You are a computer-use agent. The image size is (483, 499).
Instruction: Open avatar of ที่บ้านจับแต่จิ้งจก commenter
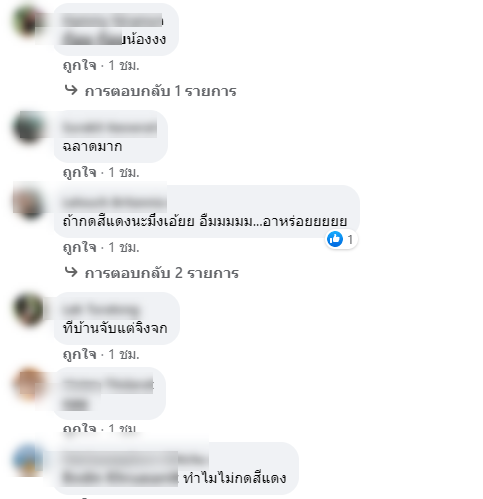(29, 309)
